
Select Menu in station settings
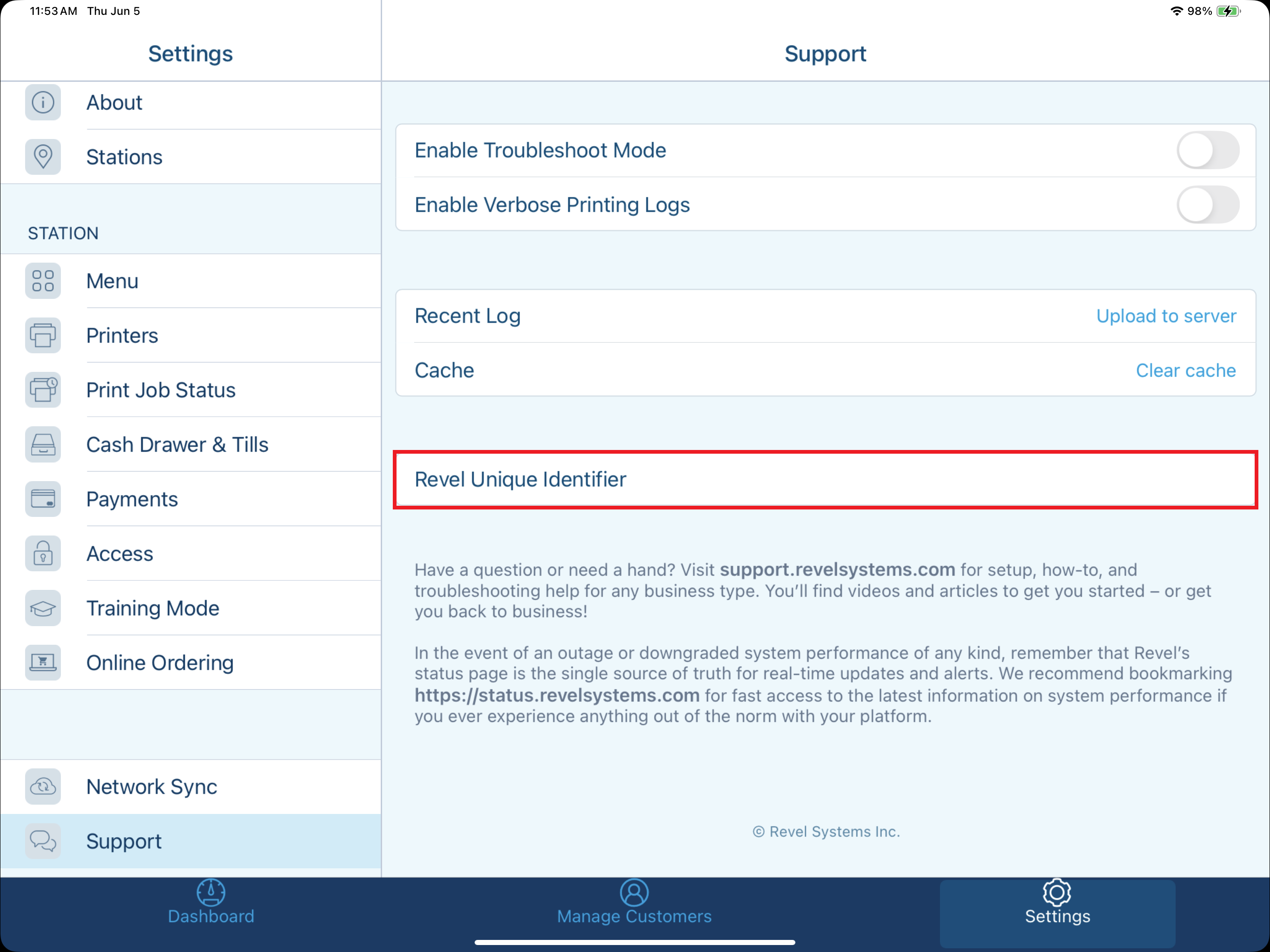191,281
